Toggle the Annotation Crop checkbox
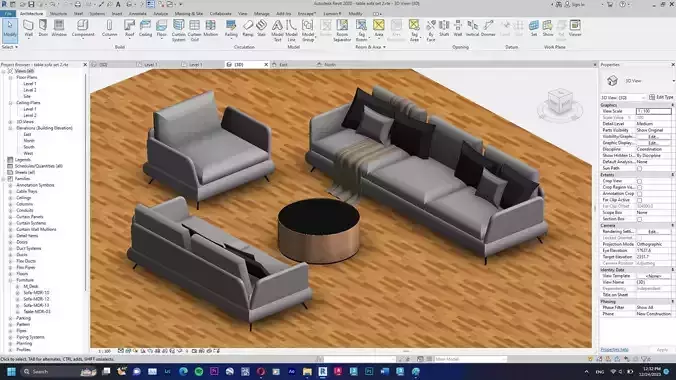 (x=639, y=194)
